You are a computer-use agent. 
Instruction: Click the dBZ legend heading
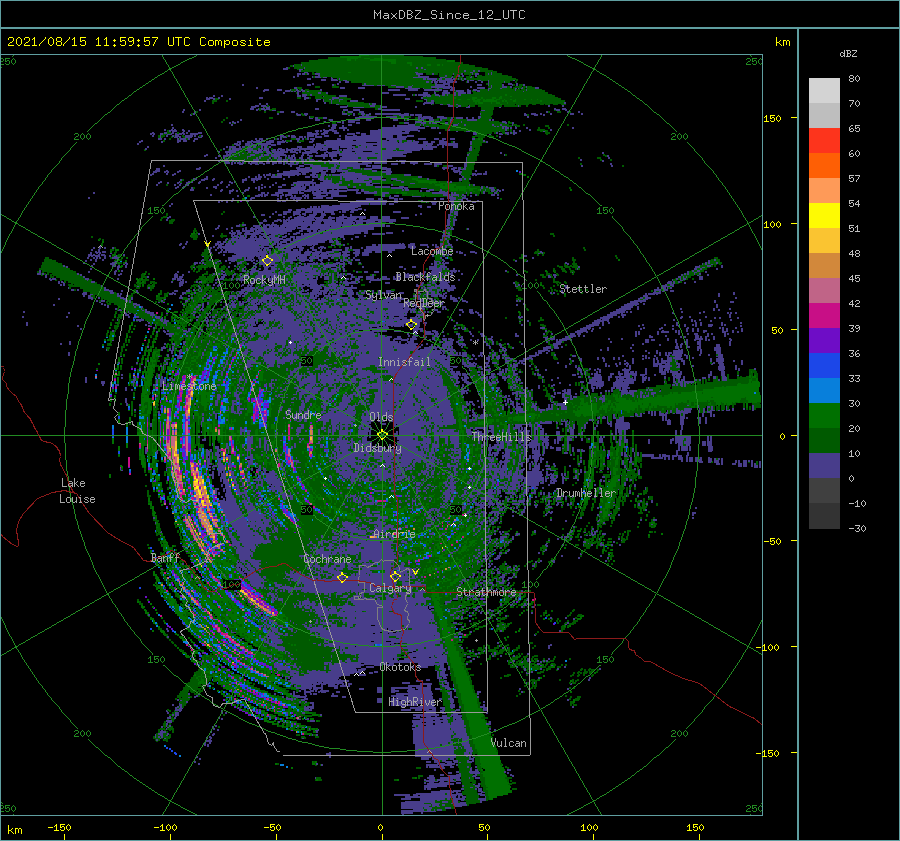pyautogui.click(x=848, y=54)
